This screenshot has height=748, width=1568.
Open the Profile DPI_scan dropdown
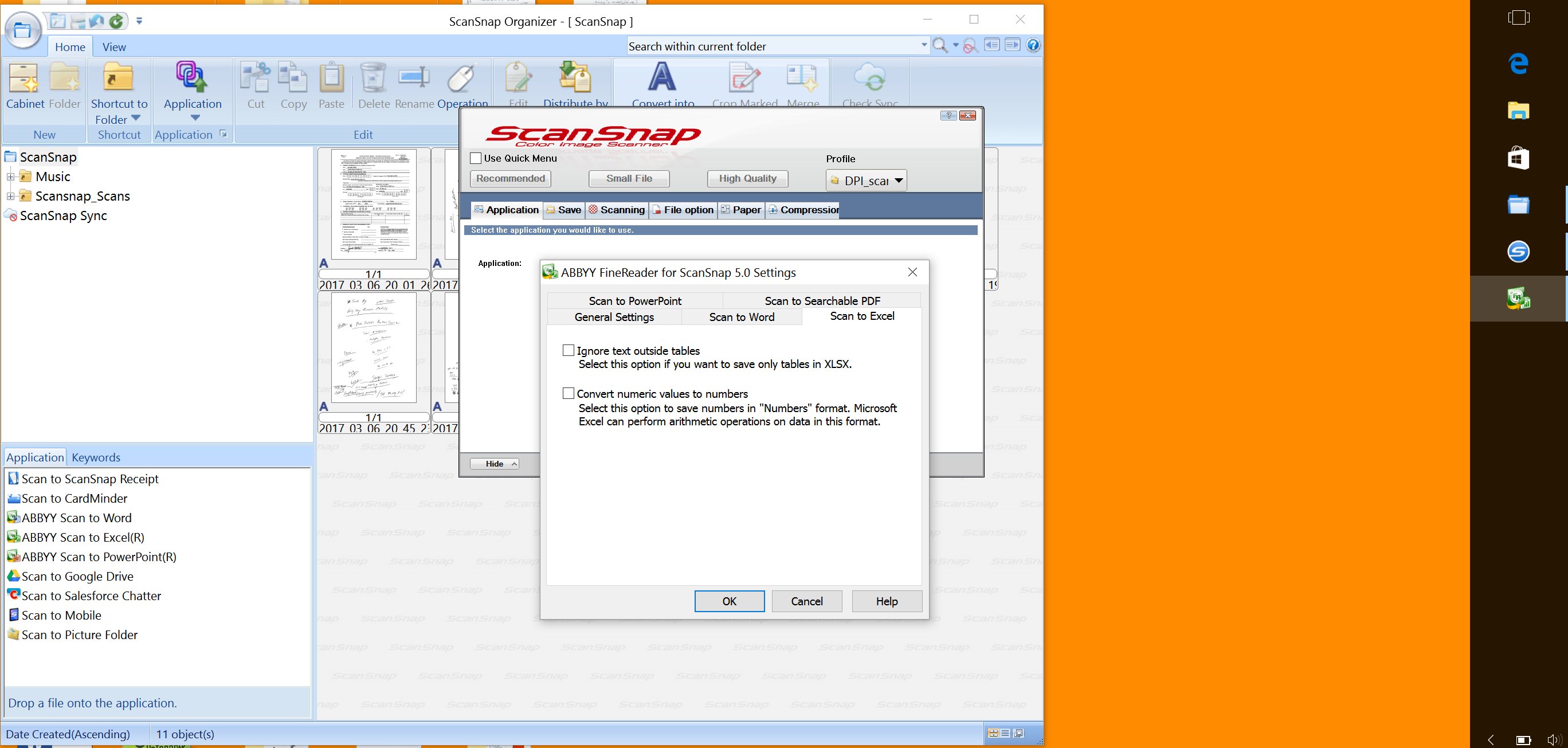coord(866,180)
